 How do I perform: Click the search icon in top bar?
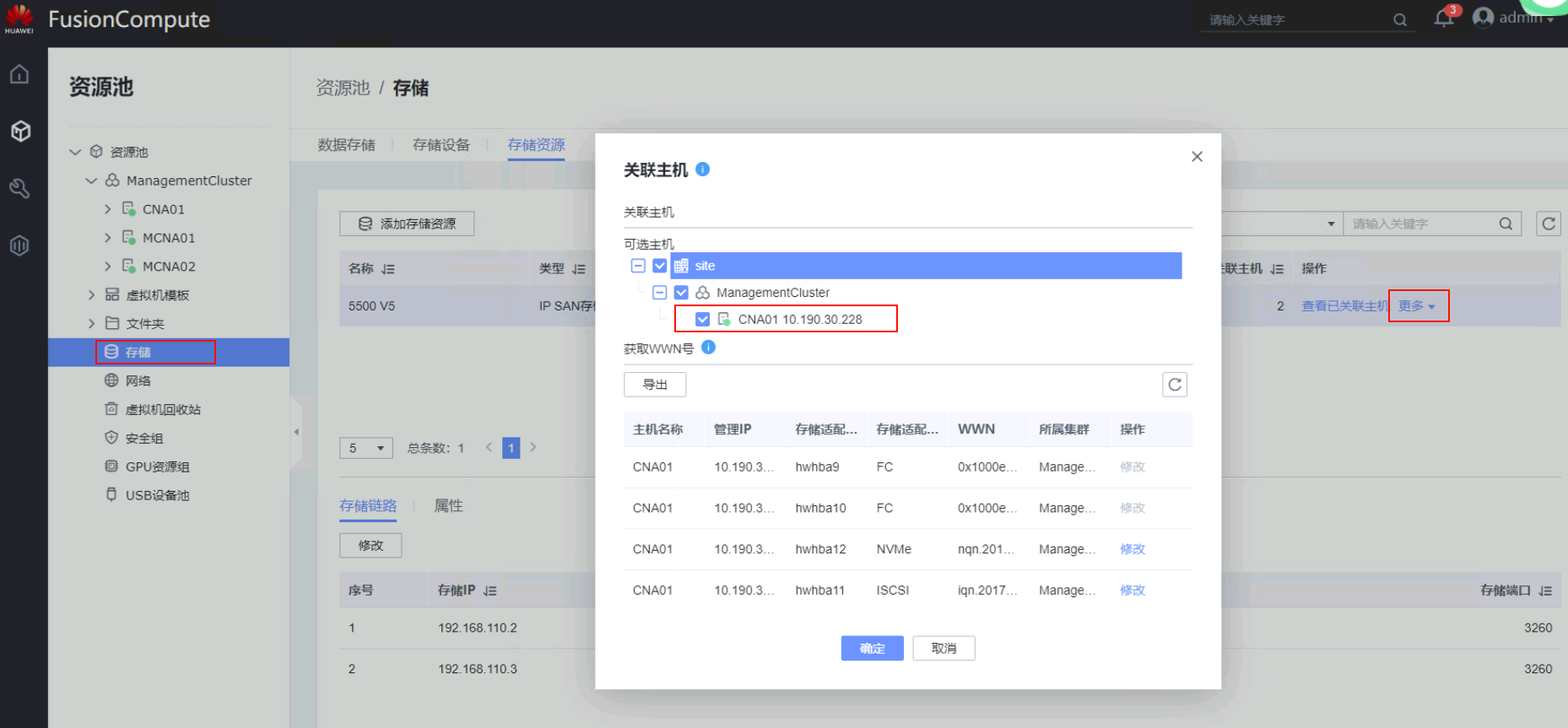(1399, 20)
